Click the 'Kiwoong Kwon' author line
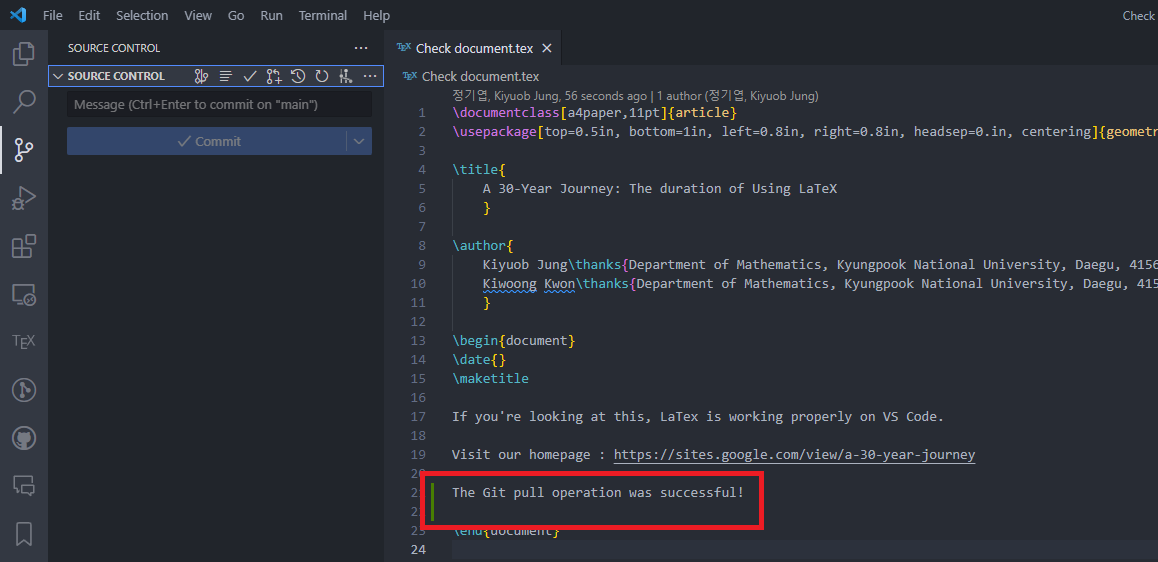This screenshot has width=1158, height=562. pos(820,284)
